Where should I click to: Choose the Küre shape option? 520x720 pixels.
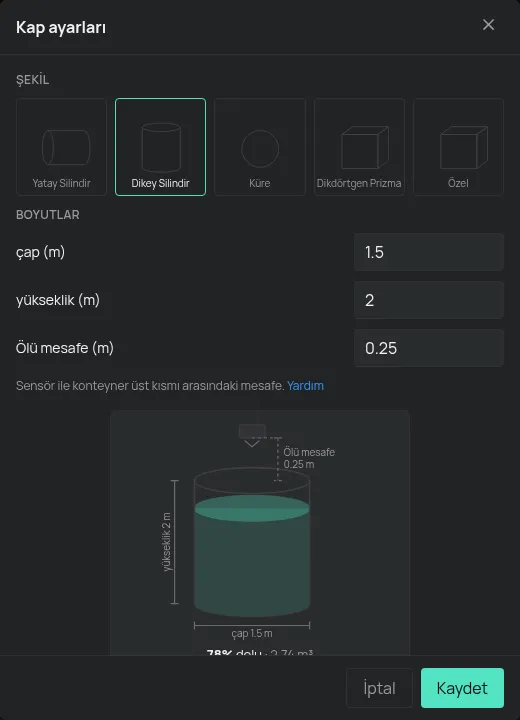[x=260, y=147]
